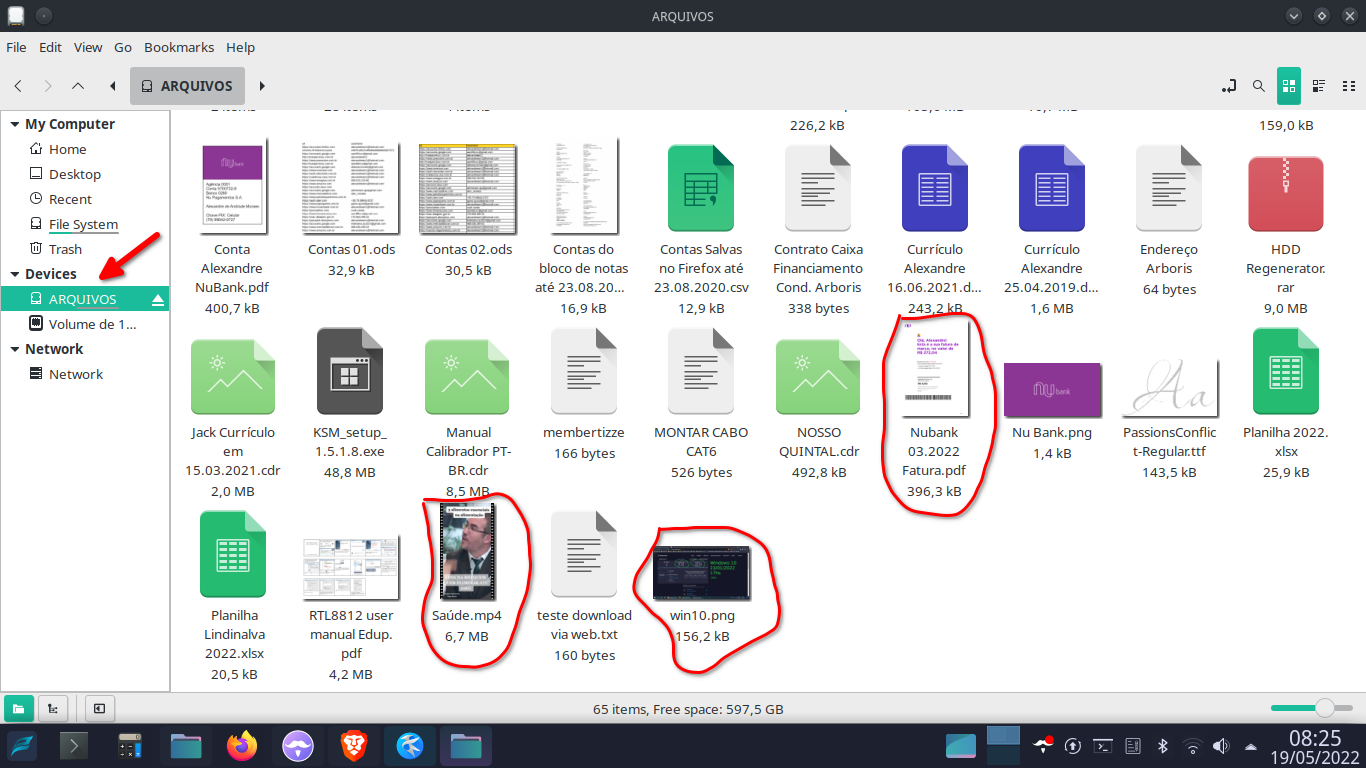Hide the sidebar toggle button
The height and width of the screenshot is (768, 1366).
tap(99, 709)
